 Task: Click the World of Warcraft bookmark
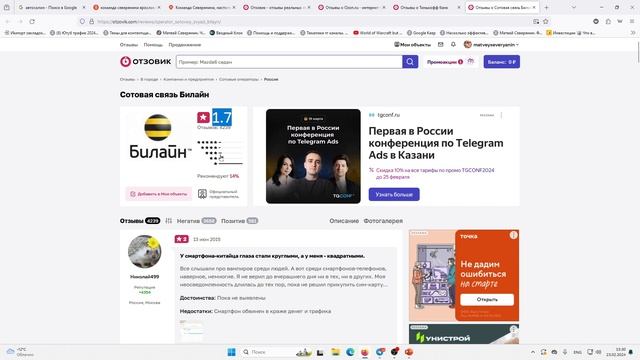click(x=378, y=33)
